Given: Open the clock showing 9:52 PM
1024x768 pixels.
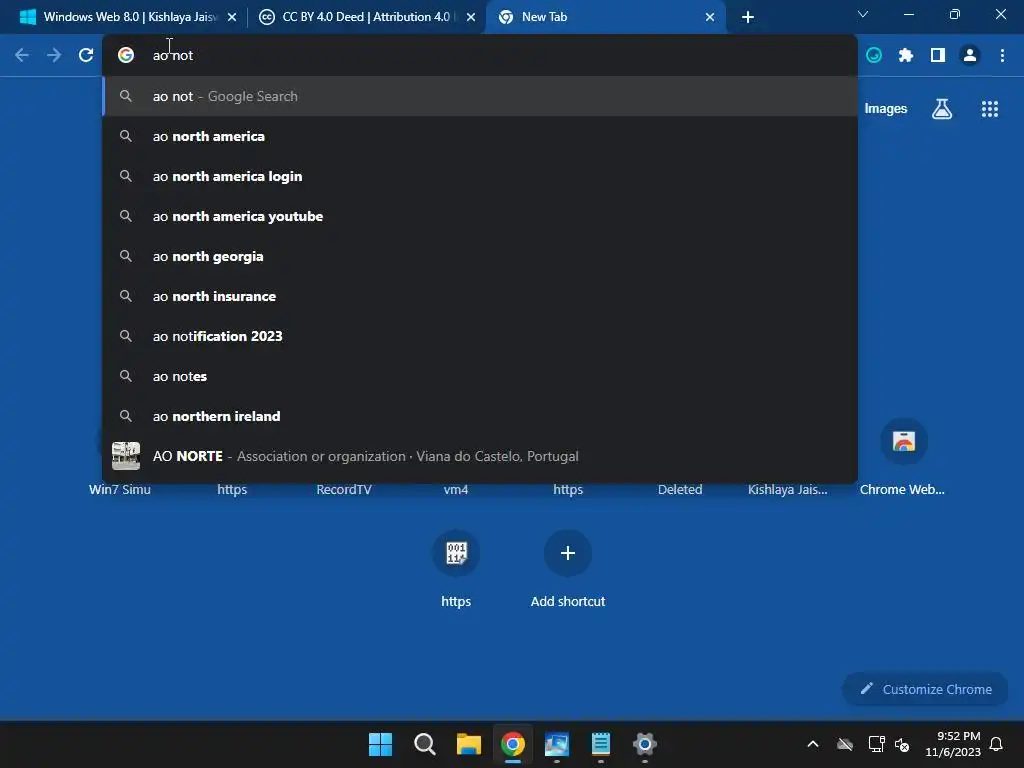Looking at the screenshot, I should 953,744.
